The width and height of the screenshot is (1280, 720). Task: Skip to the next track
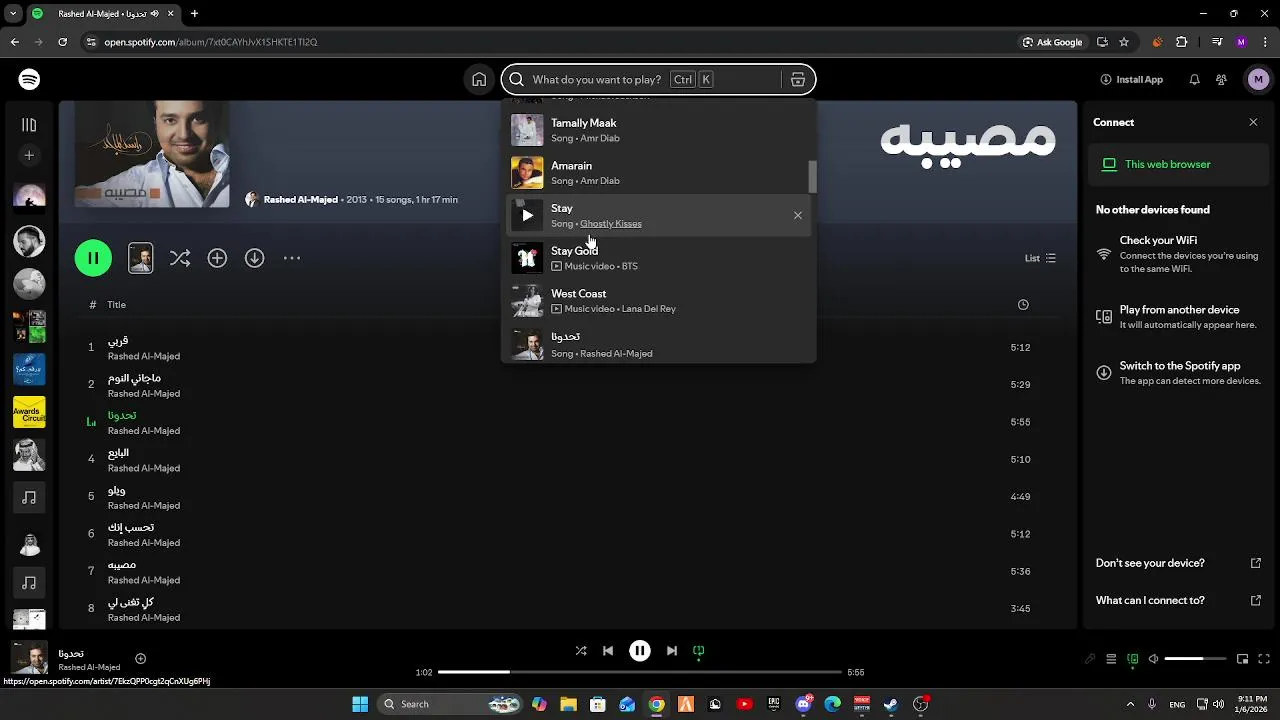(672, 650)
